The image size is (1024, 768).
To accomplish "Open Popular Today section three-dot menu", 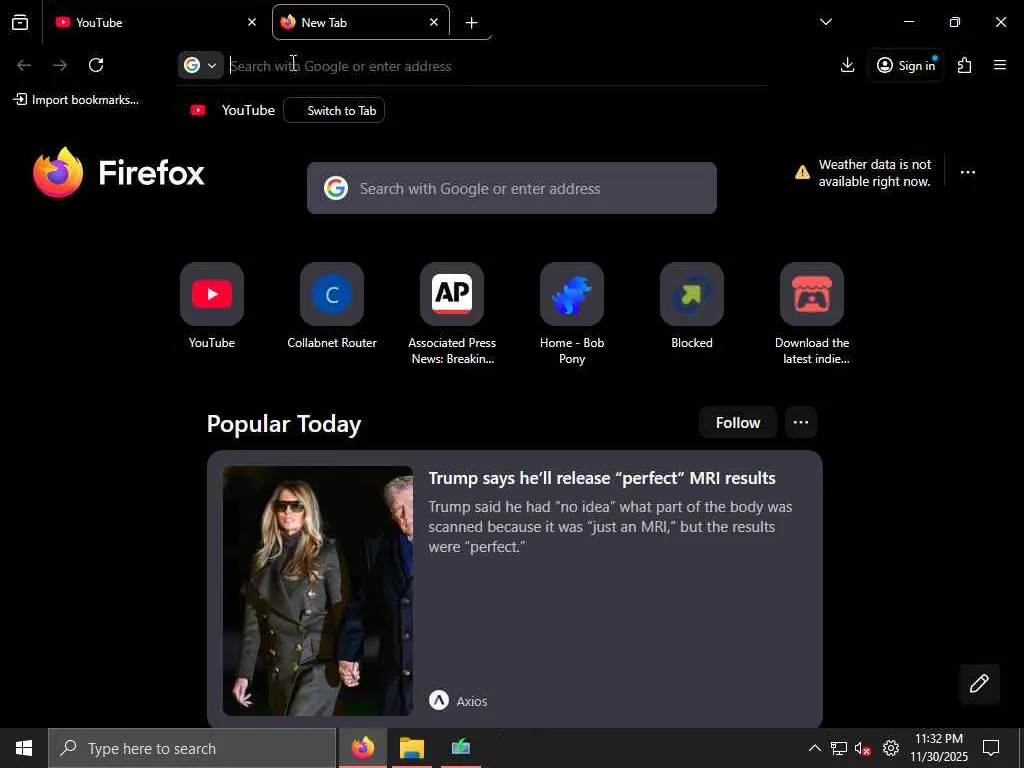I will pyautogui.click(x=801, y=423).
